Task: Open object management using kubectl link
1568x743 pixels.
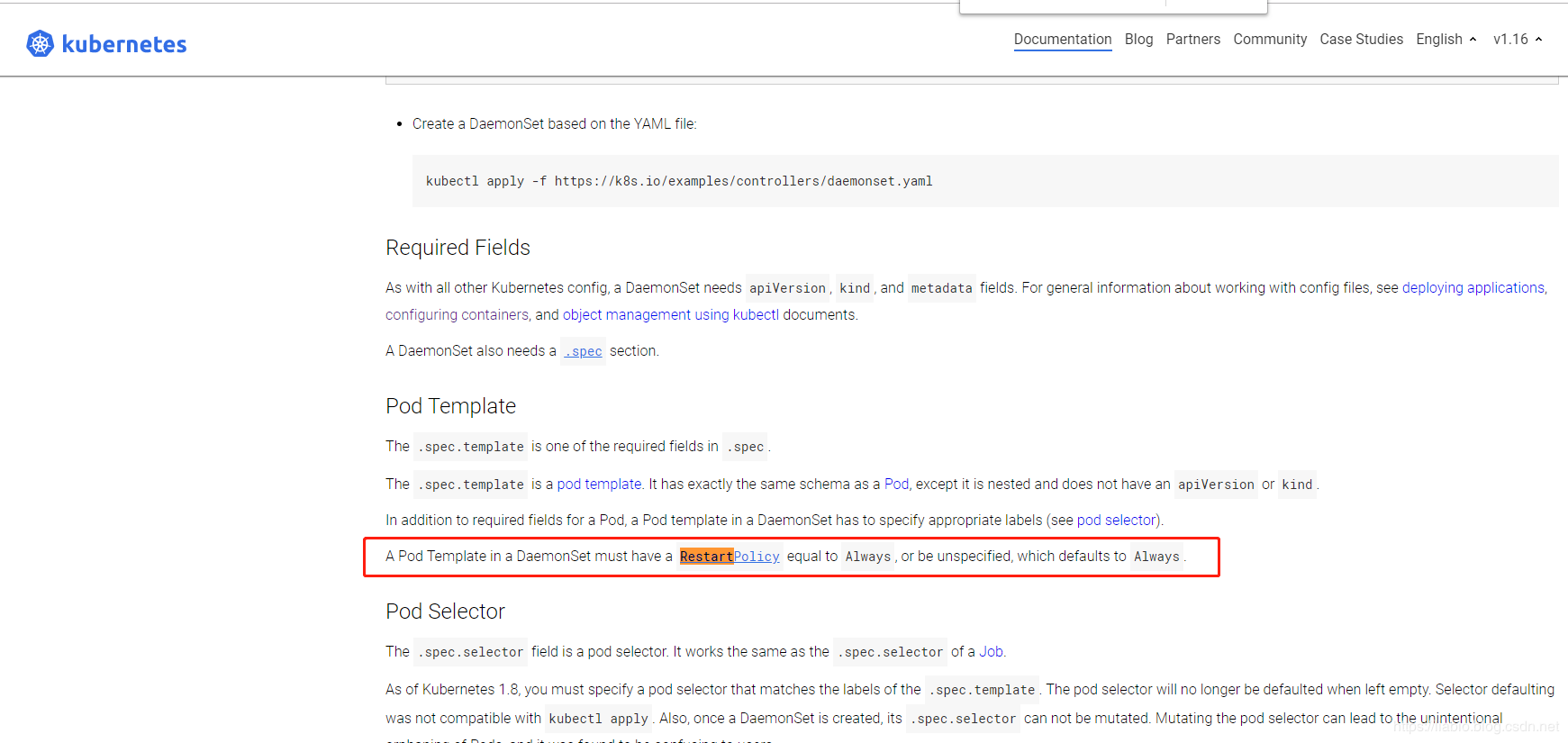Action: 670,314
